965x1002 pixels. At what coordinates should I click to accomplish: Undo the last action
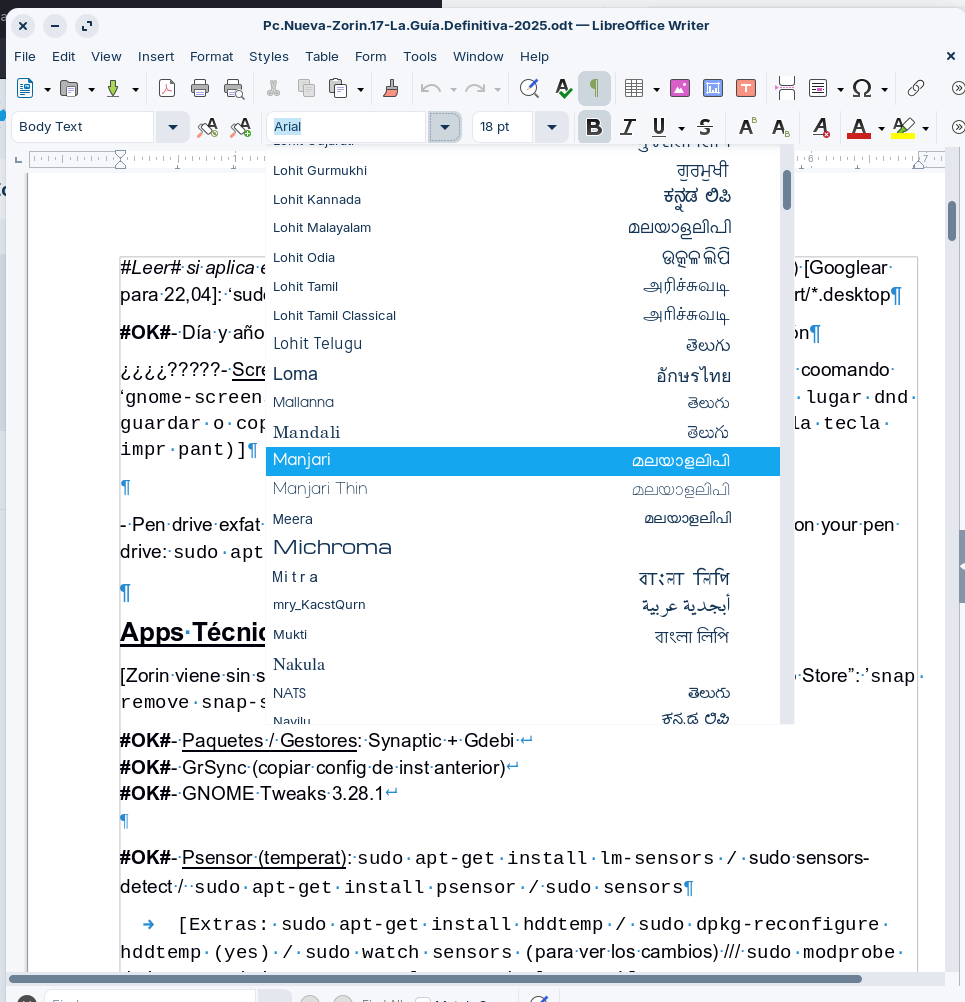coord(431,88)
